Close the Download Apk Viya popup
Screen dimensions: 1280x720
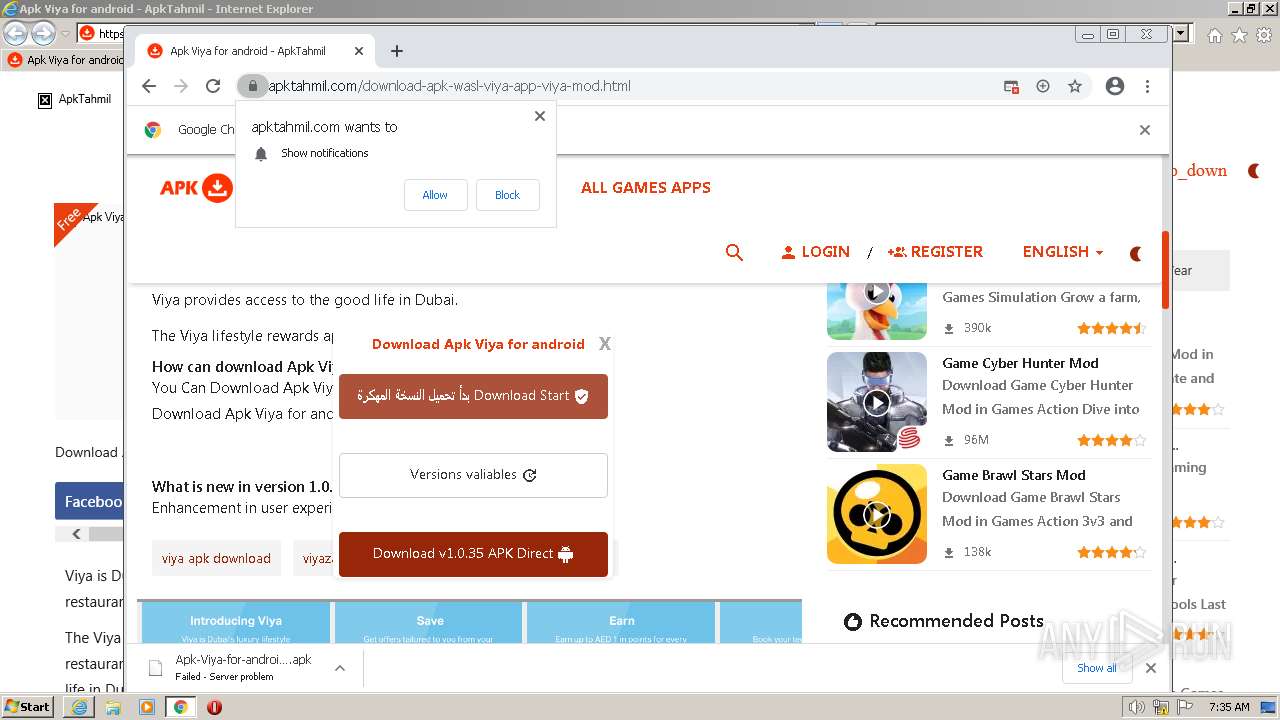[605, 344]
